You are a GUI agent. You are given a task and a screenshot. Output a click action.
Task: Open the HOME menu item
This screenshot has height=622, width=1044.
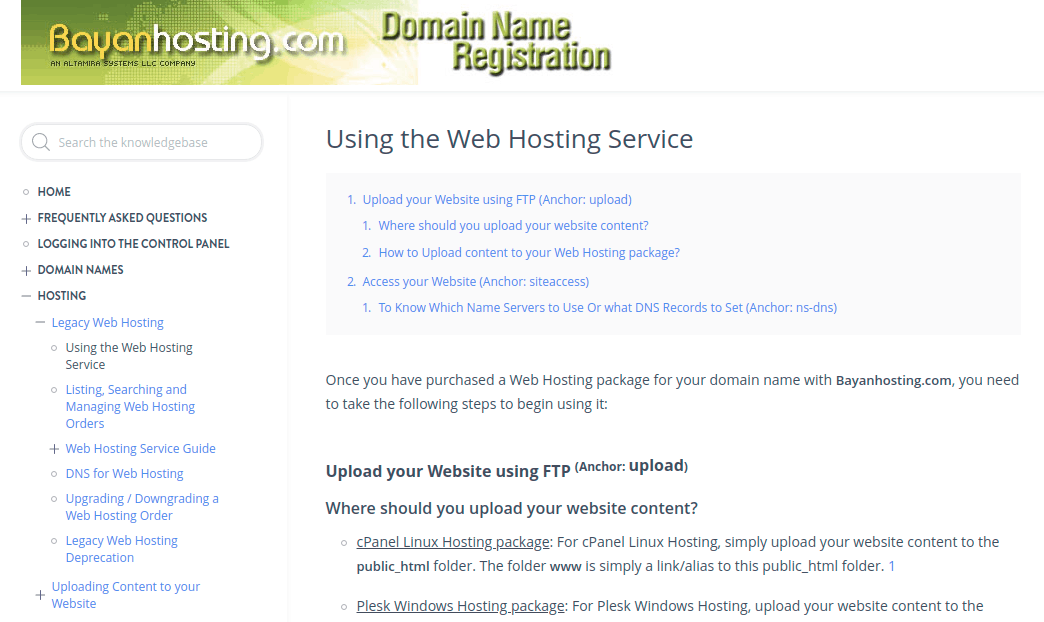[54, 192]
